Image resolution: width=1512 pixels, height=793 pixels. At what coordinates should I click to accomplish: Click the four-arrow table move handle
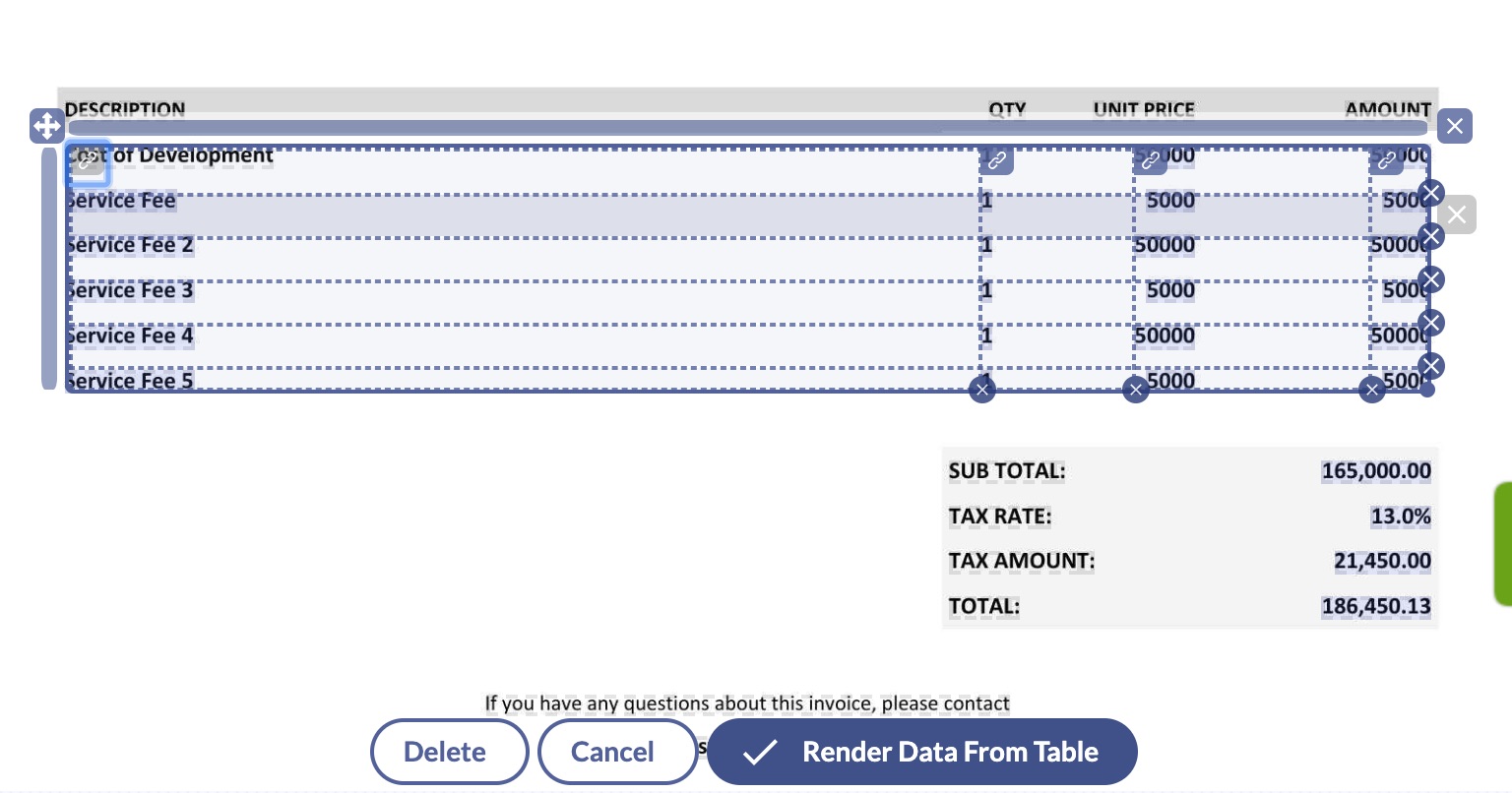(47, 126)
